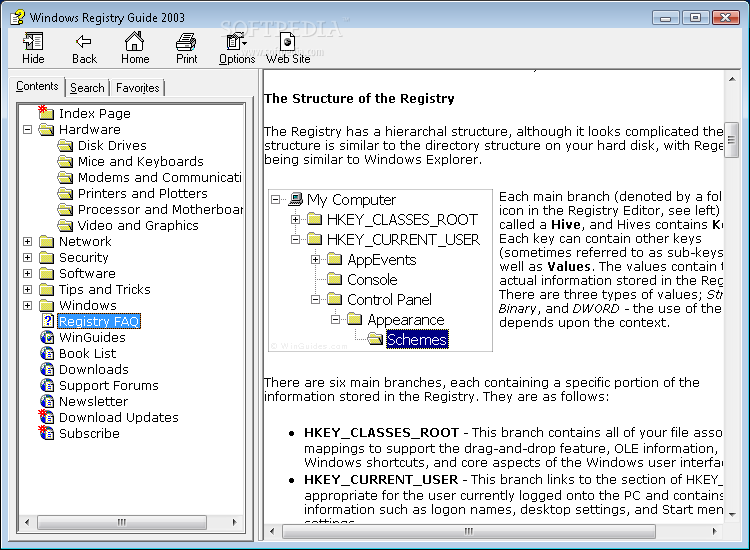This screenshot has width=750, height=550.
Task: Click right arrow of article horizontal scrollbar
Action: click(715, 531)
